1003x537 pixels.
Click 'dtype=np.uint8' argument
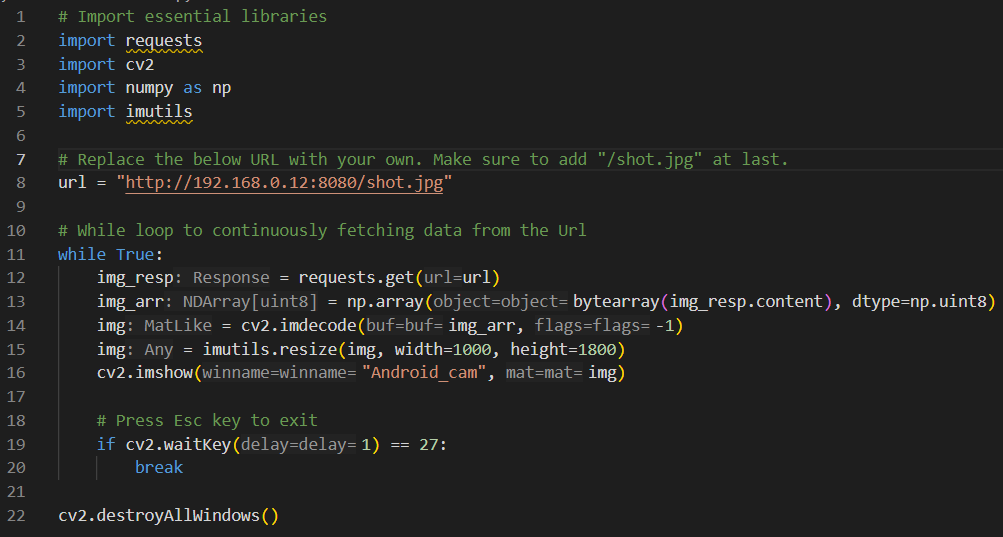click(919, 301)
